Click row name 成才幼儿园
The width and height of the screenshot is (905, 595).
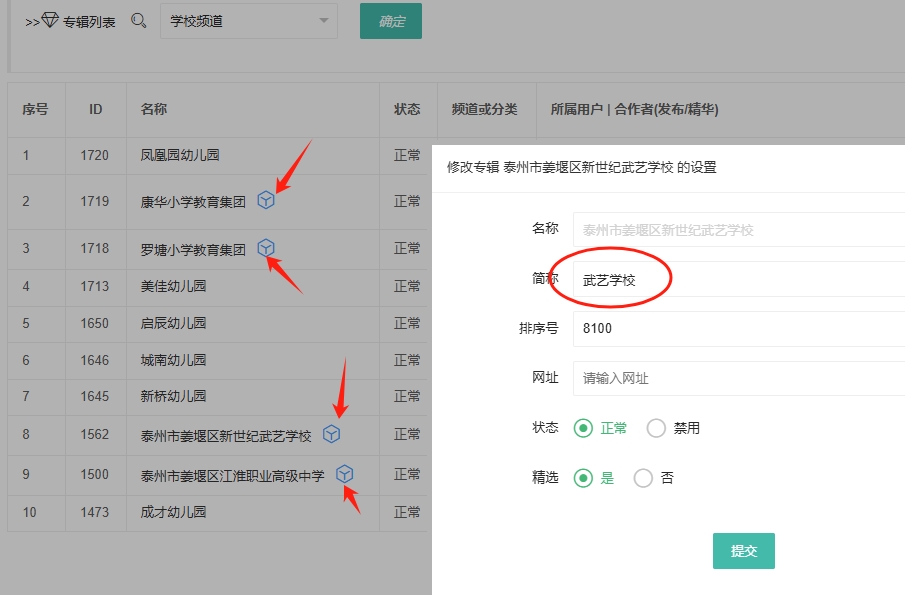click(x=173, y=512)
